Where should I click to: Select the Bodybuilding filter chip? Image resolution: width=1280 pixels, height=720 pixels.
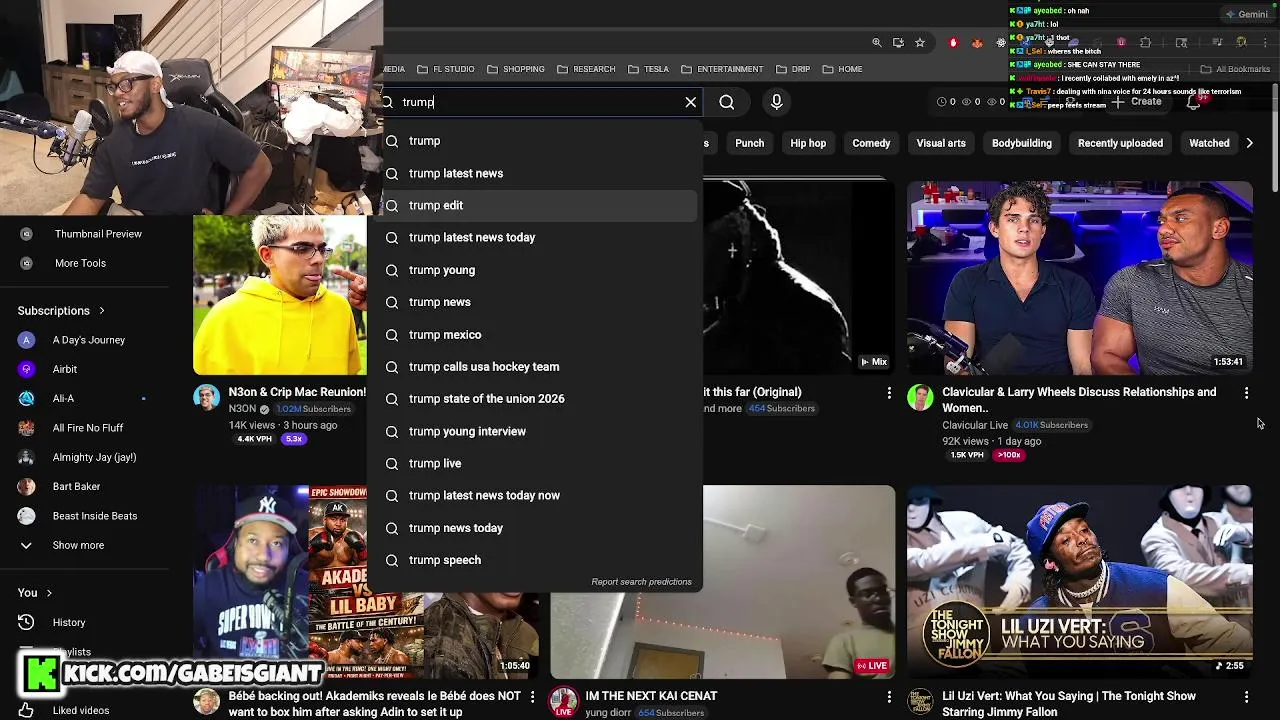coord(1022,143)
